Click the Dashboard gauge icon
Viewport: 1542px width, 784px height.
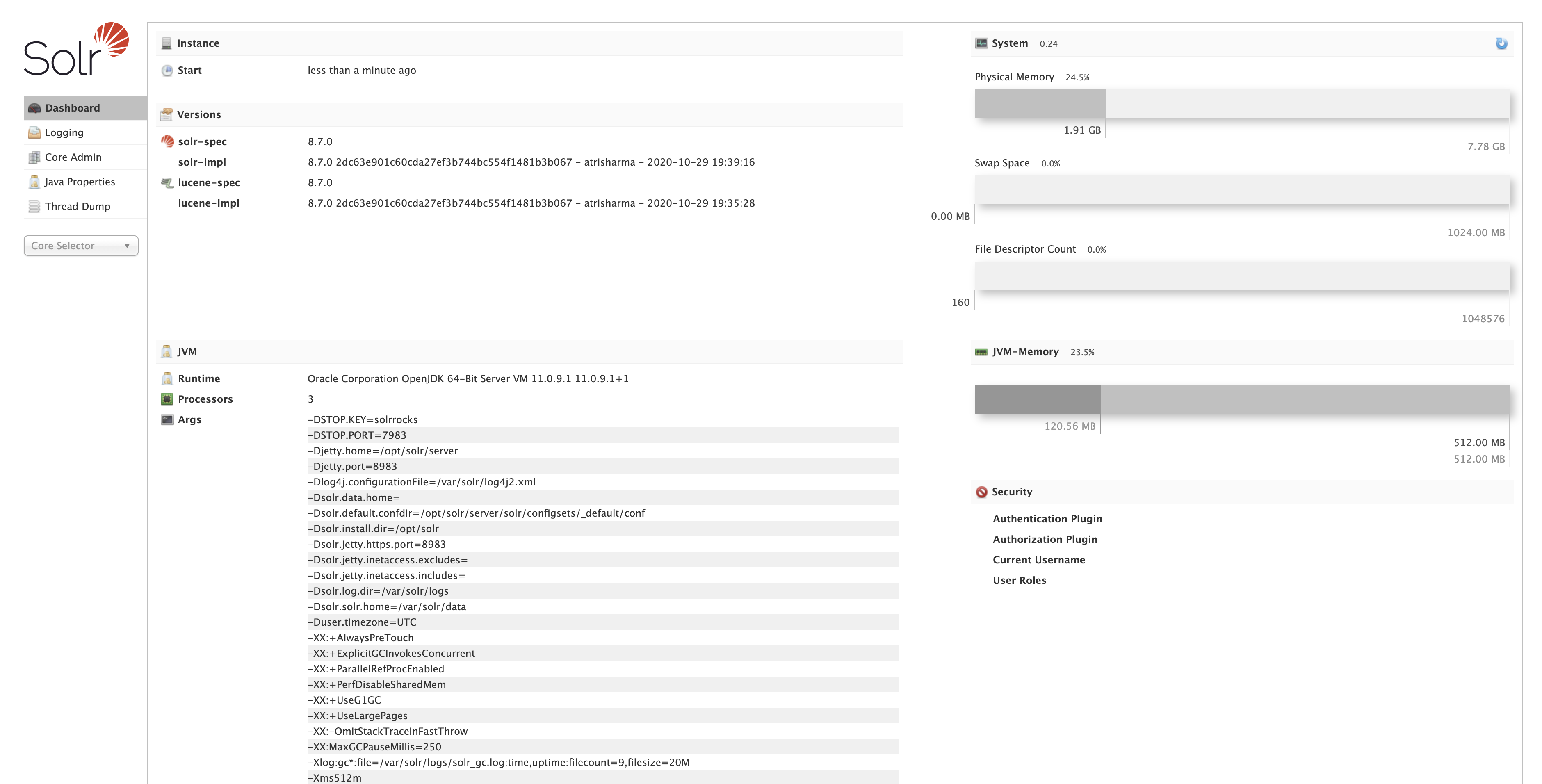pyautogui.click(x=34, y=108)
